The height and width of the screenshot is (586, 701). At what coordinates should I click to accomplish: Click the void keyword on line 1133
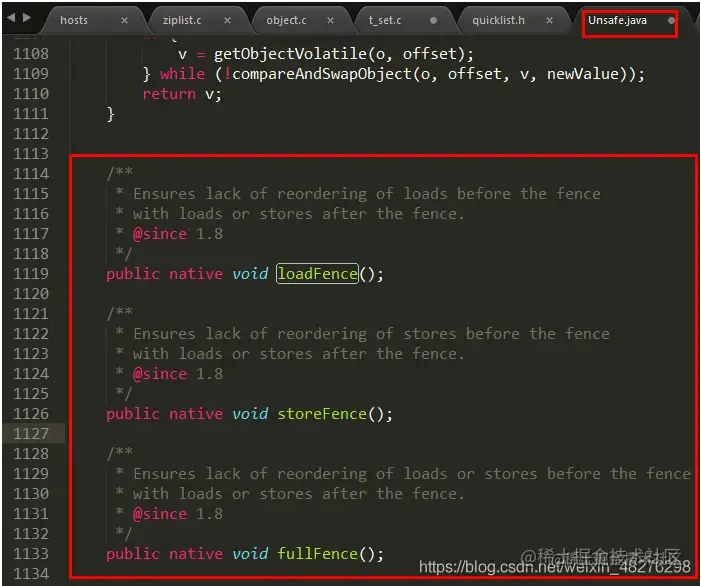point(250,554)
